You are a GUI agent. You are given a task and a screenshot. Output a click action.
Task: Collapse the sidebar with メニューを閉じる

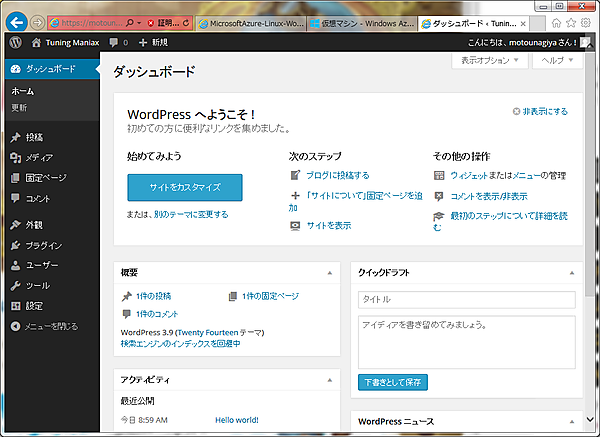click(50, 326)
